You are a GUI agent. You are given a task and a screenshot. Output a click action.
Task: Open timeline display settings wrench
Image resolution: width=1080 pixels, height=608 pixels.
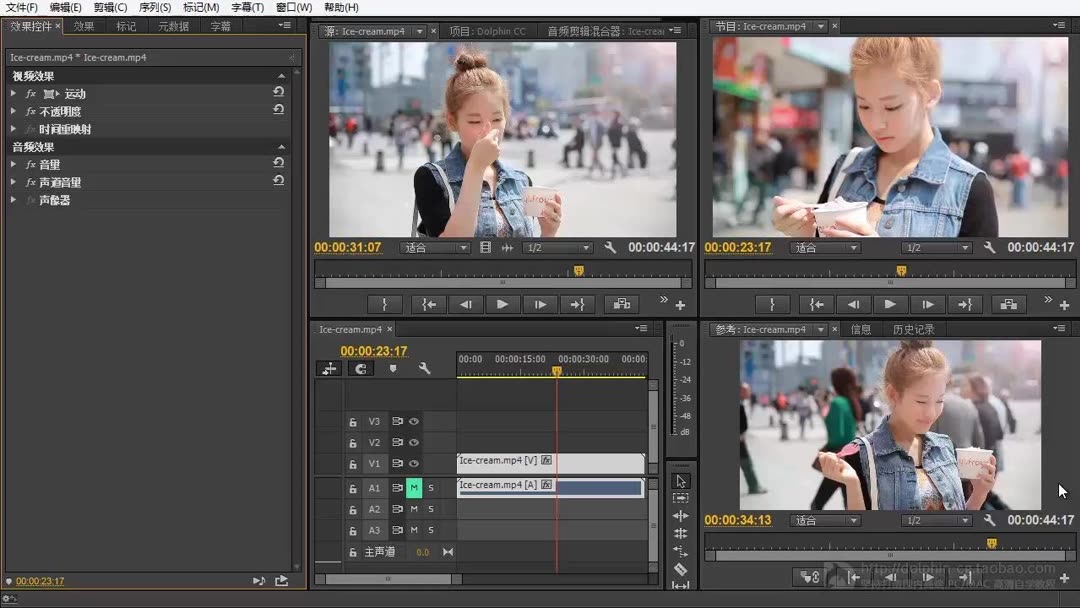point(424,369)
